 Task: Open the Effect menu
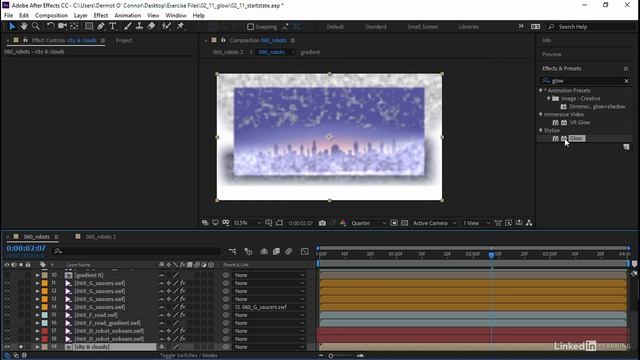tap(100, 16)
